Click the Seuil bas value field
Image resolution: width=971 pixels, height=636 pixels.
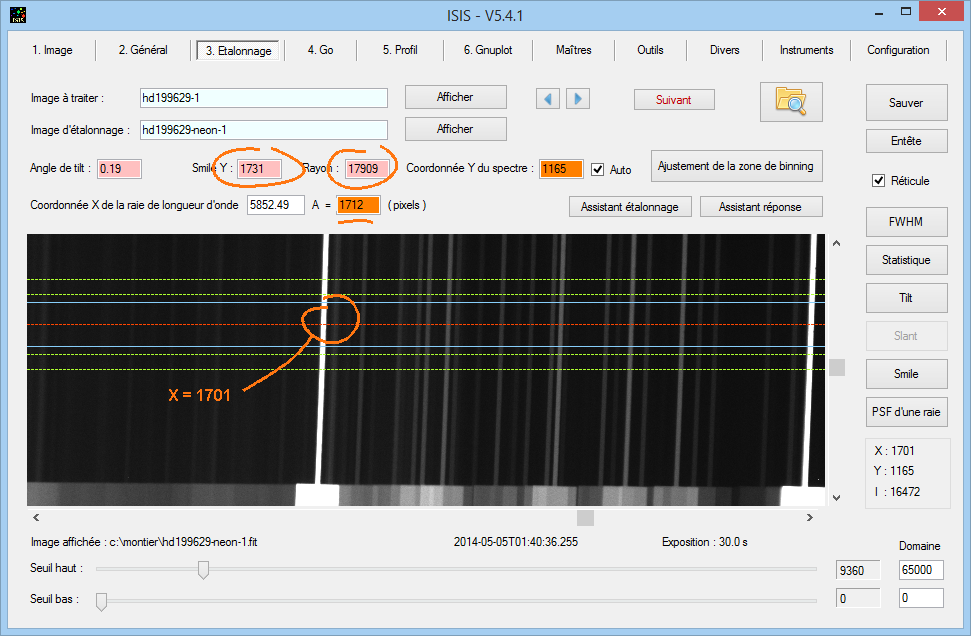858,598
